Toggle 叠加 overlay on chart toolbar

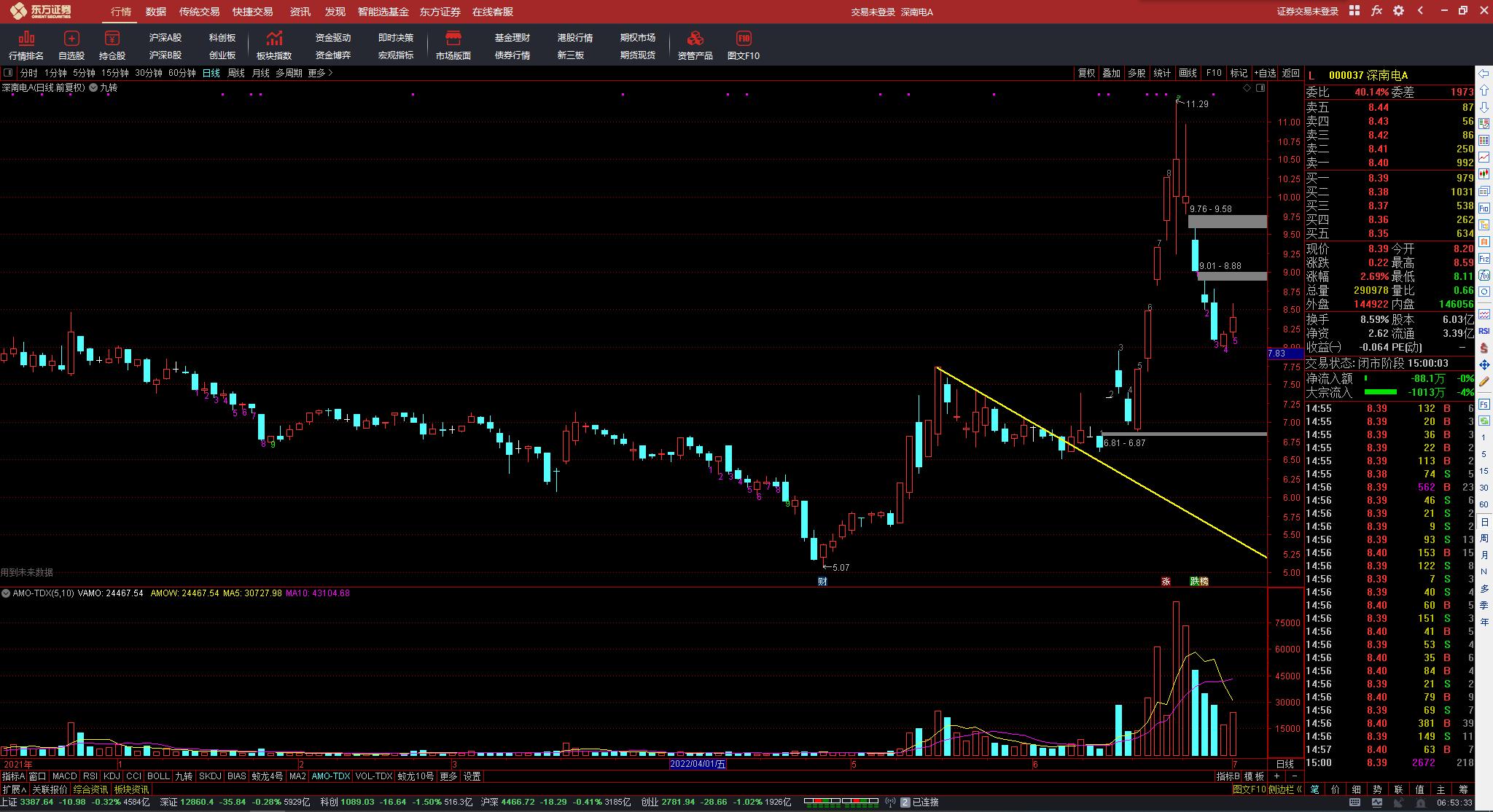(1111, 73)
